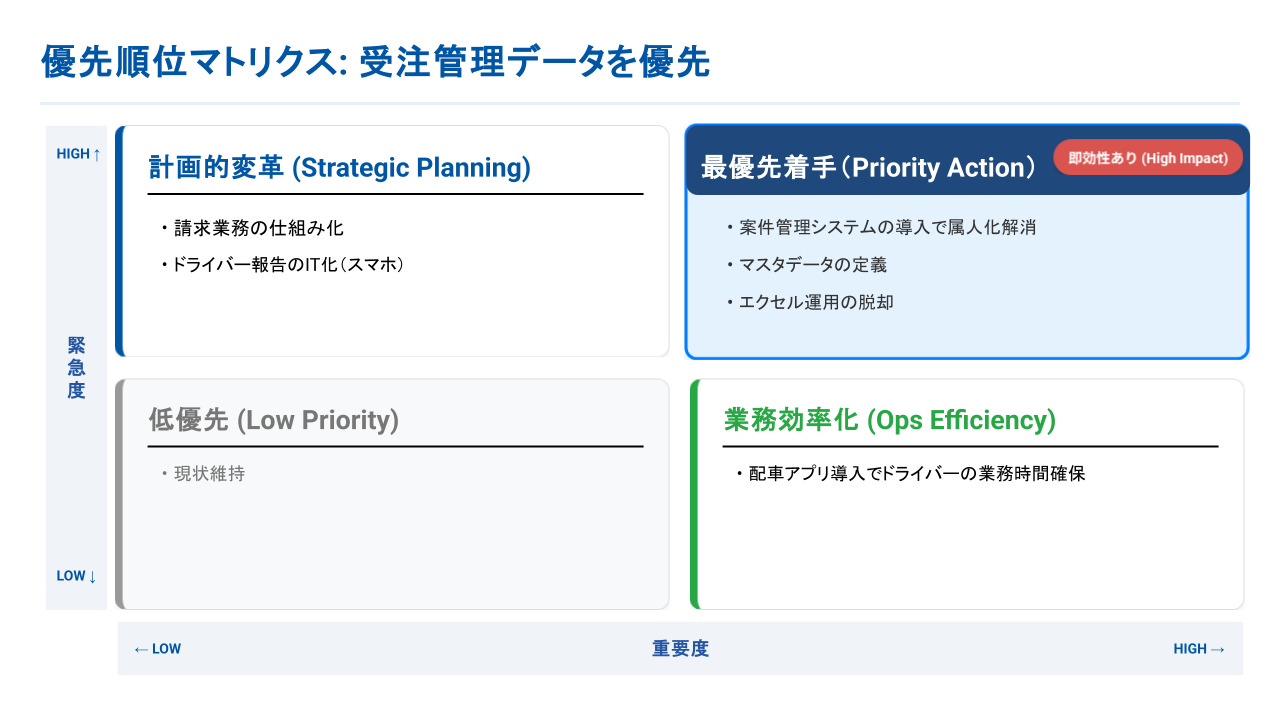
Task: Select the ← LOW label on horizontal axis
Action: (x=157, y=649)
